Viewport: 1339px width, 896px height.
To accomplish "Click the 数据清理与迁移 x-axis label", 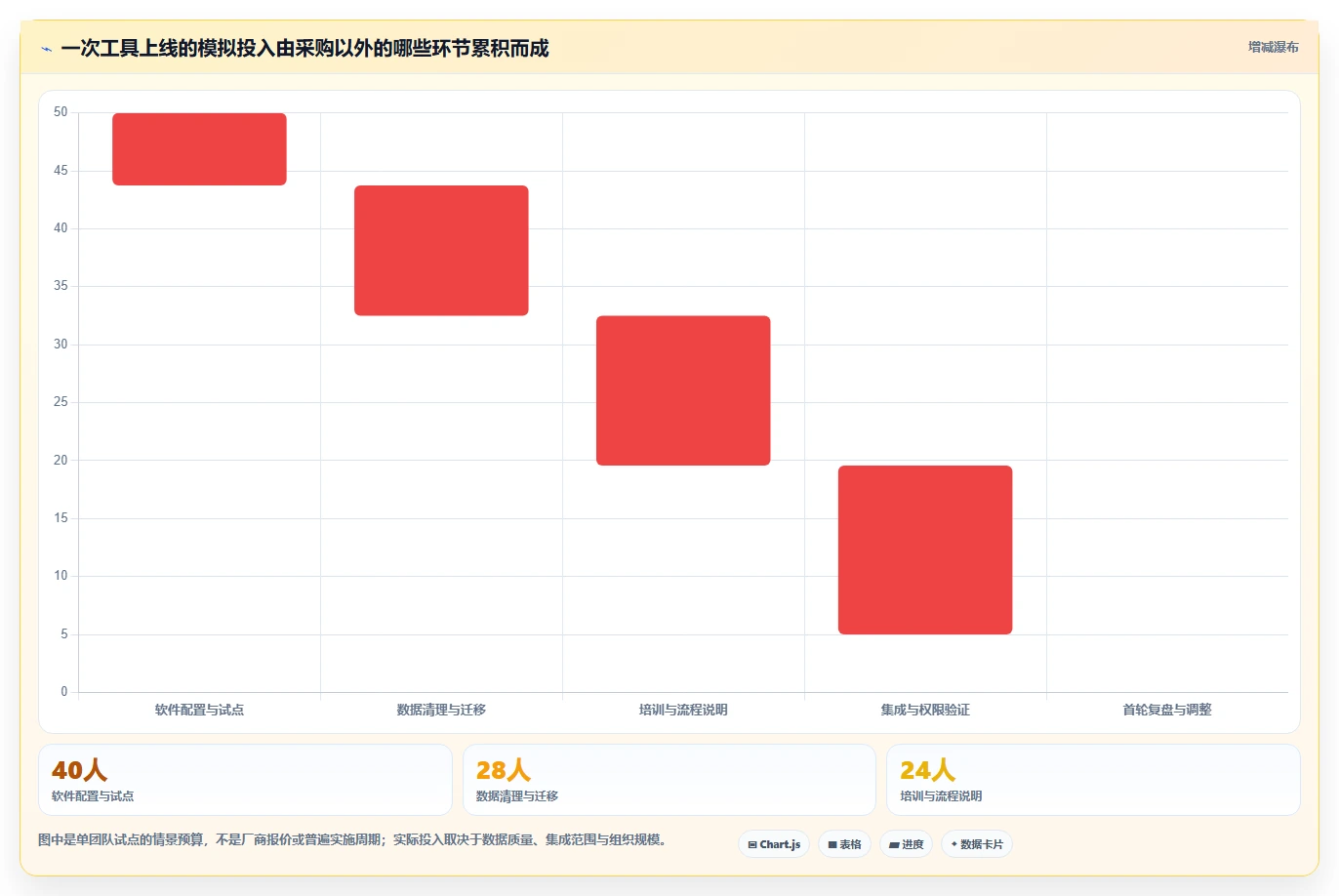I will [441, 710].
